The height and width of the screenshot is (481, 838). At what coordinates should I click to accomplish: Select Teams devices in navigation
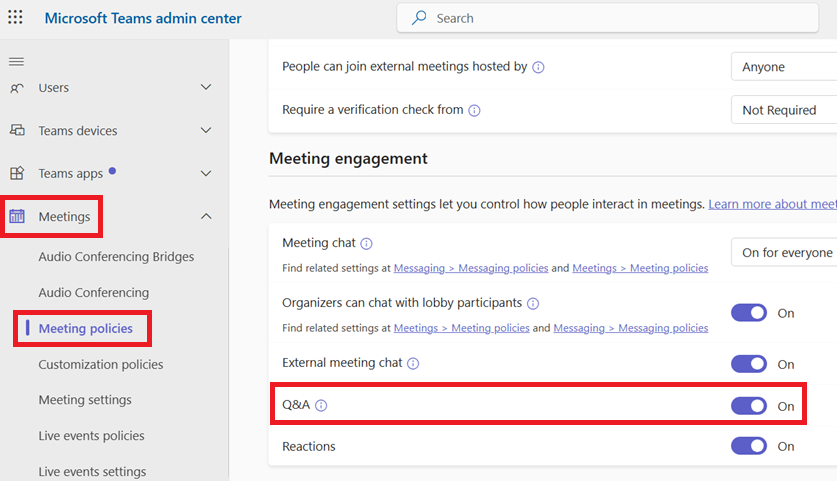click(77, 131)
